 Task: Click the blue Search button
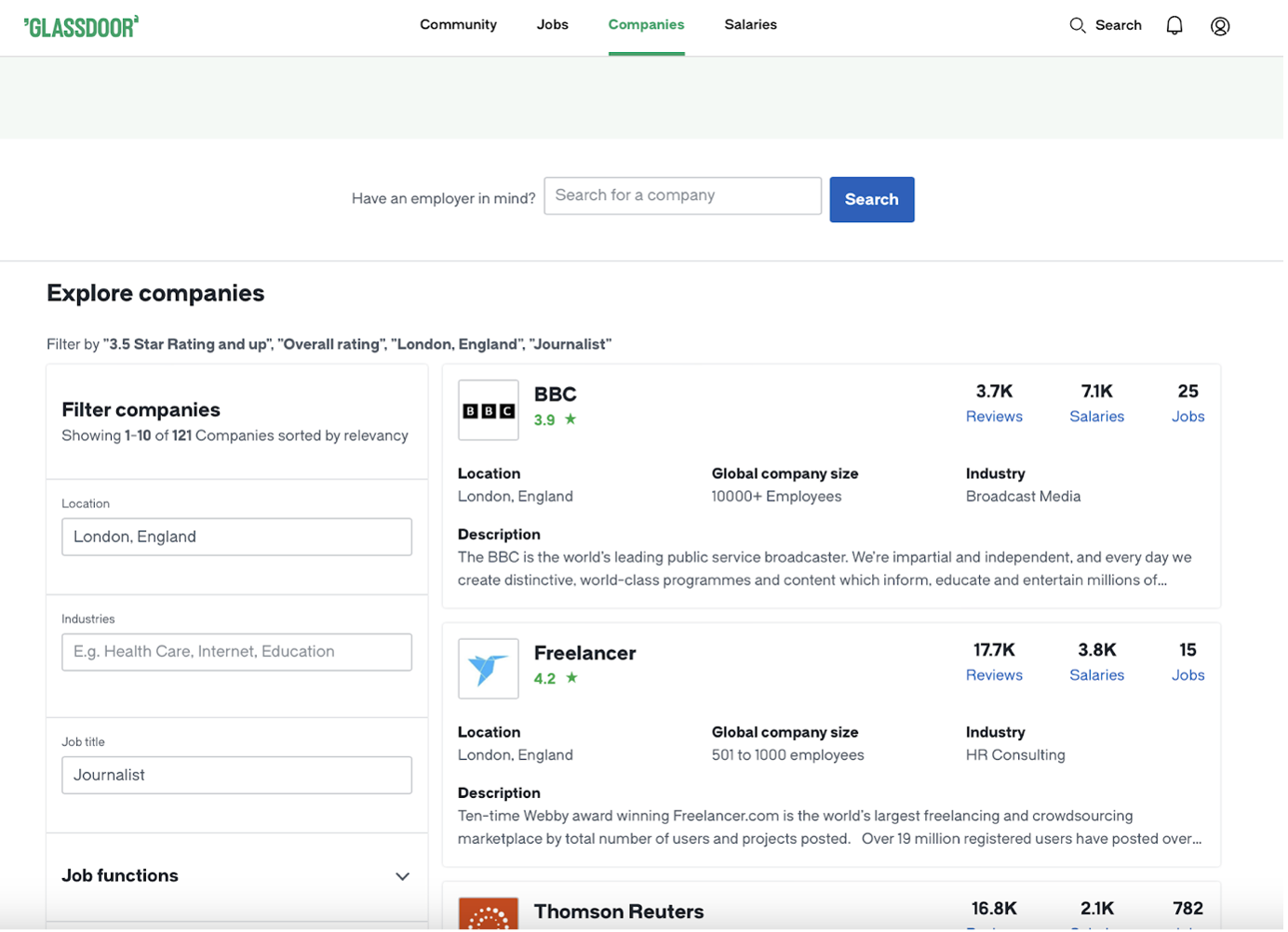tap(875, 200)
